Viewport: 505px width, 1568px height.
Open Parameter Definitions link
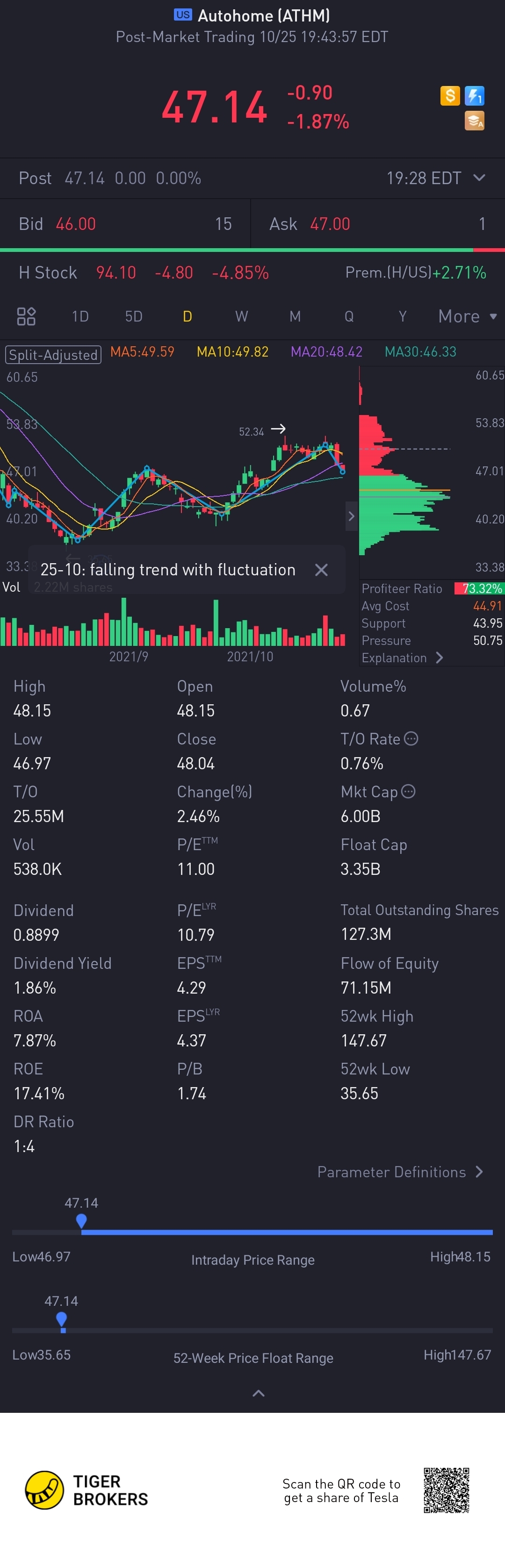(400, 1172)
